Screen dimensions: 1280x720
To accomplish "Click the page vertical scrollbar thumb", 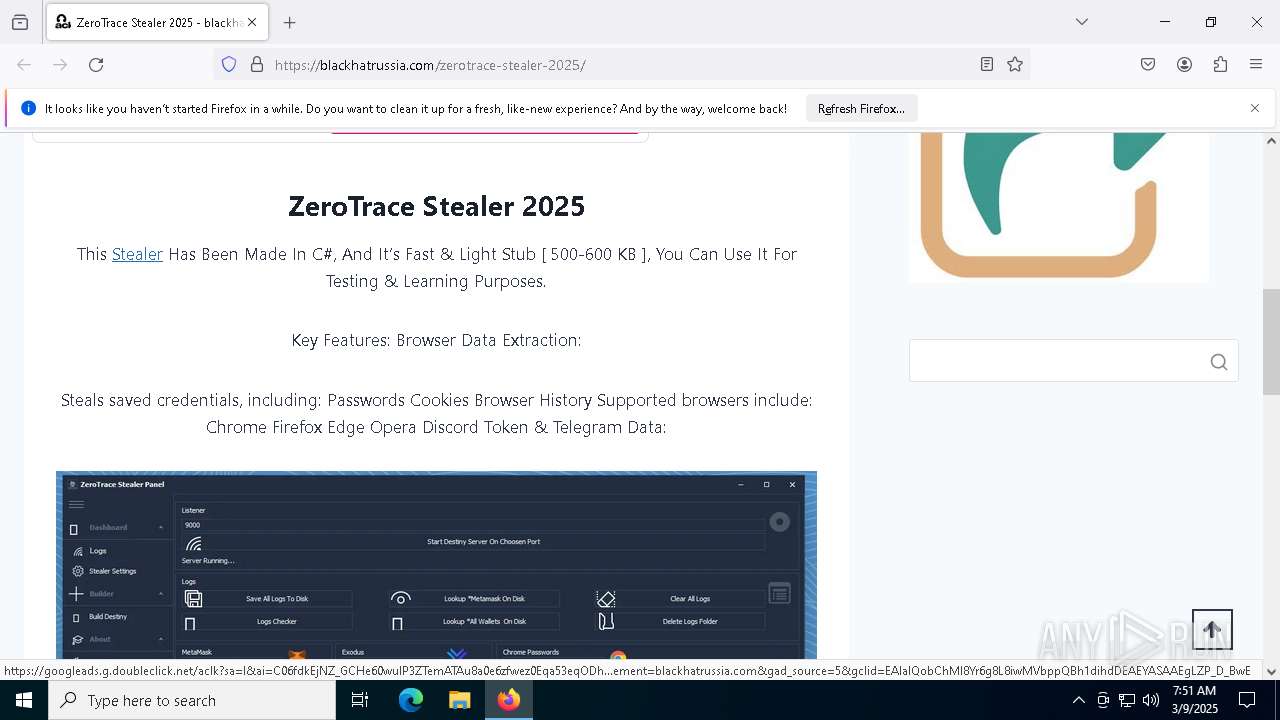I will [1271, 342].
